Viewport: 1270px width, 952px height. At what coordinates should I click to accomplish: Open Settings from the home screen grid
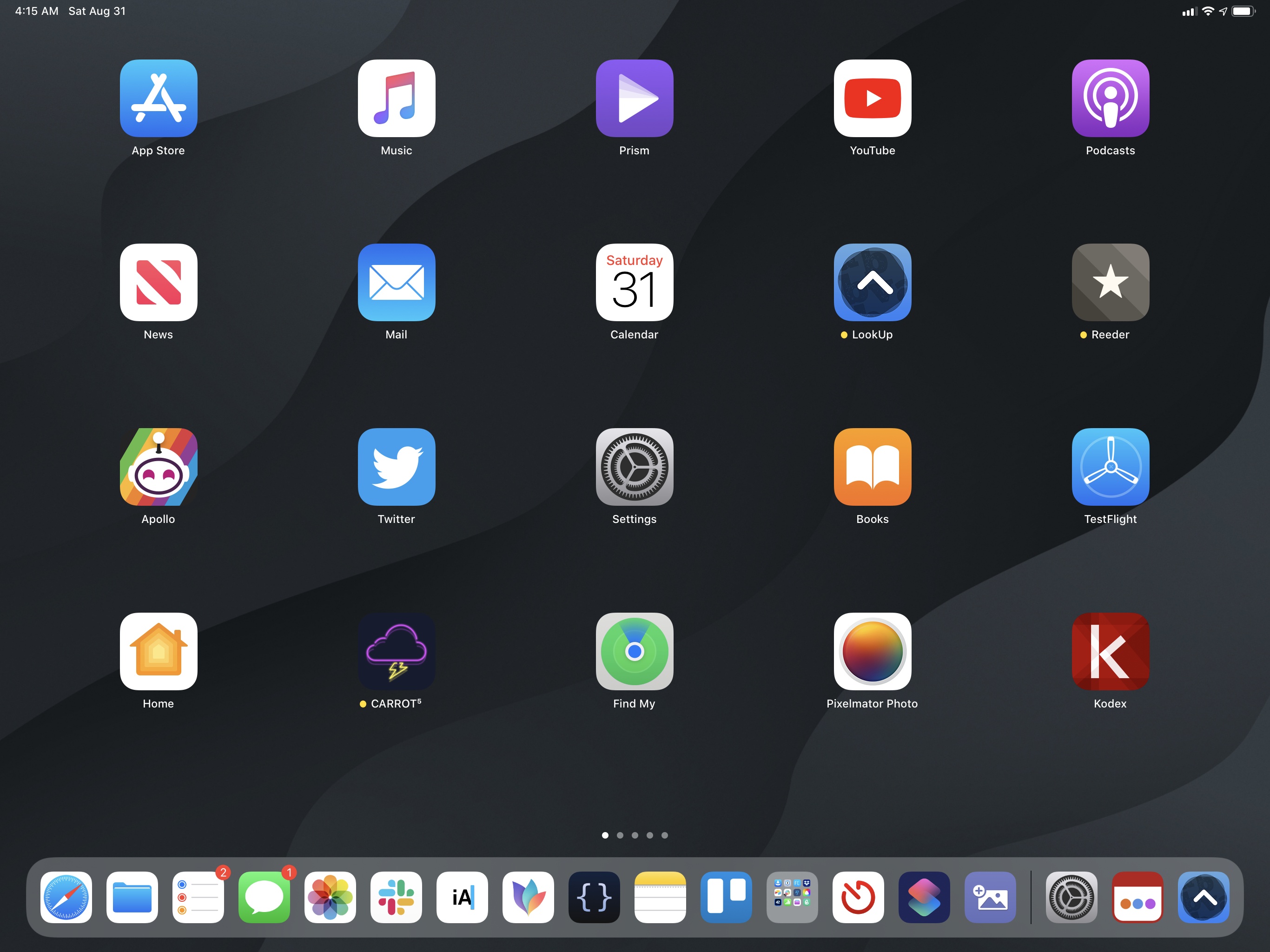(635, 467)
